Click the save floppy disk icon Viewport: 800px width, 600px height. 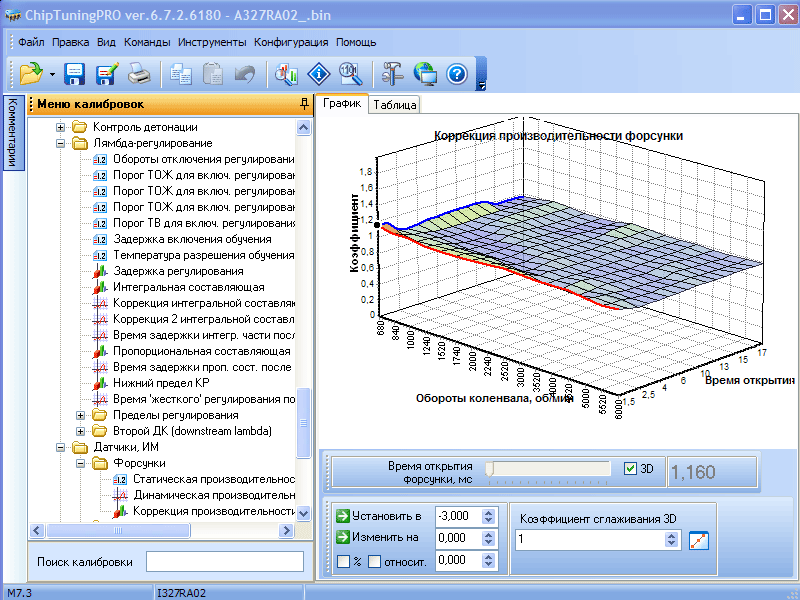[74, 73]
